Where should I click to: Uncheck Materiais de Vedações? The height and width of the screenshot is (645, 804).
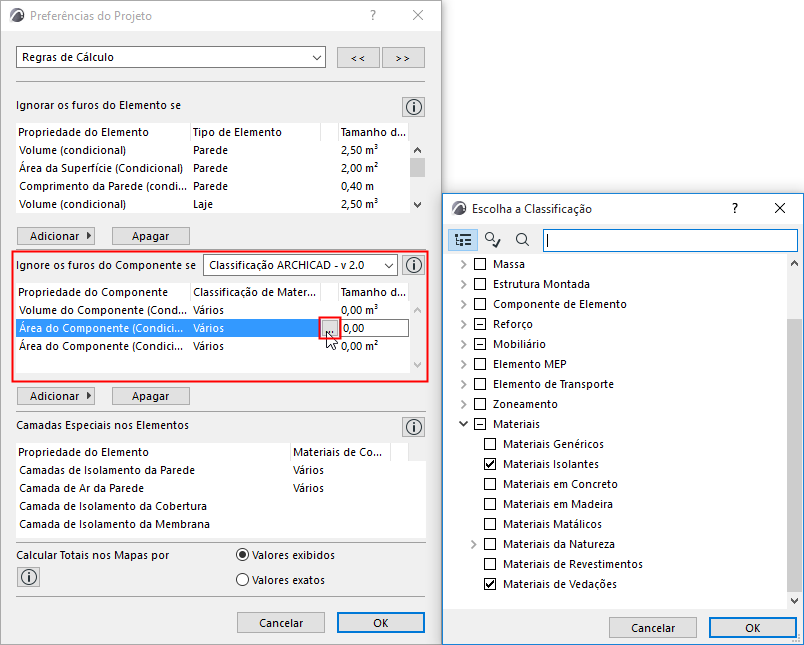point(490,584)
